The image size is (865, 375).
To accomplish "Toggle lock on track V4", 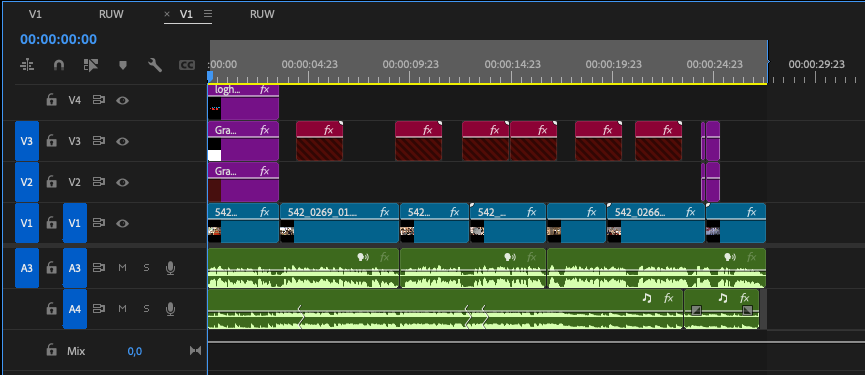I will tap(51, 100).
